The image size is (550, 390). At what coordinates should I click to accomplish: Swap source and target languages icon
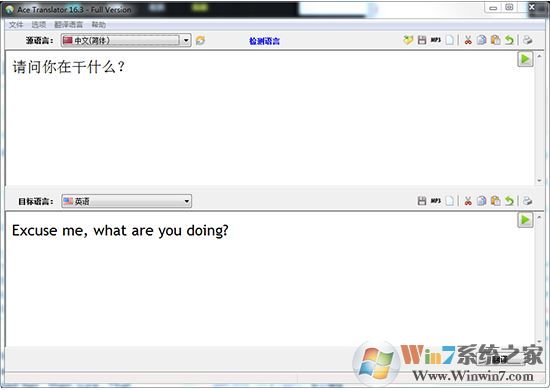200,40
